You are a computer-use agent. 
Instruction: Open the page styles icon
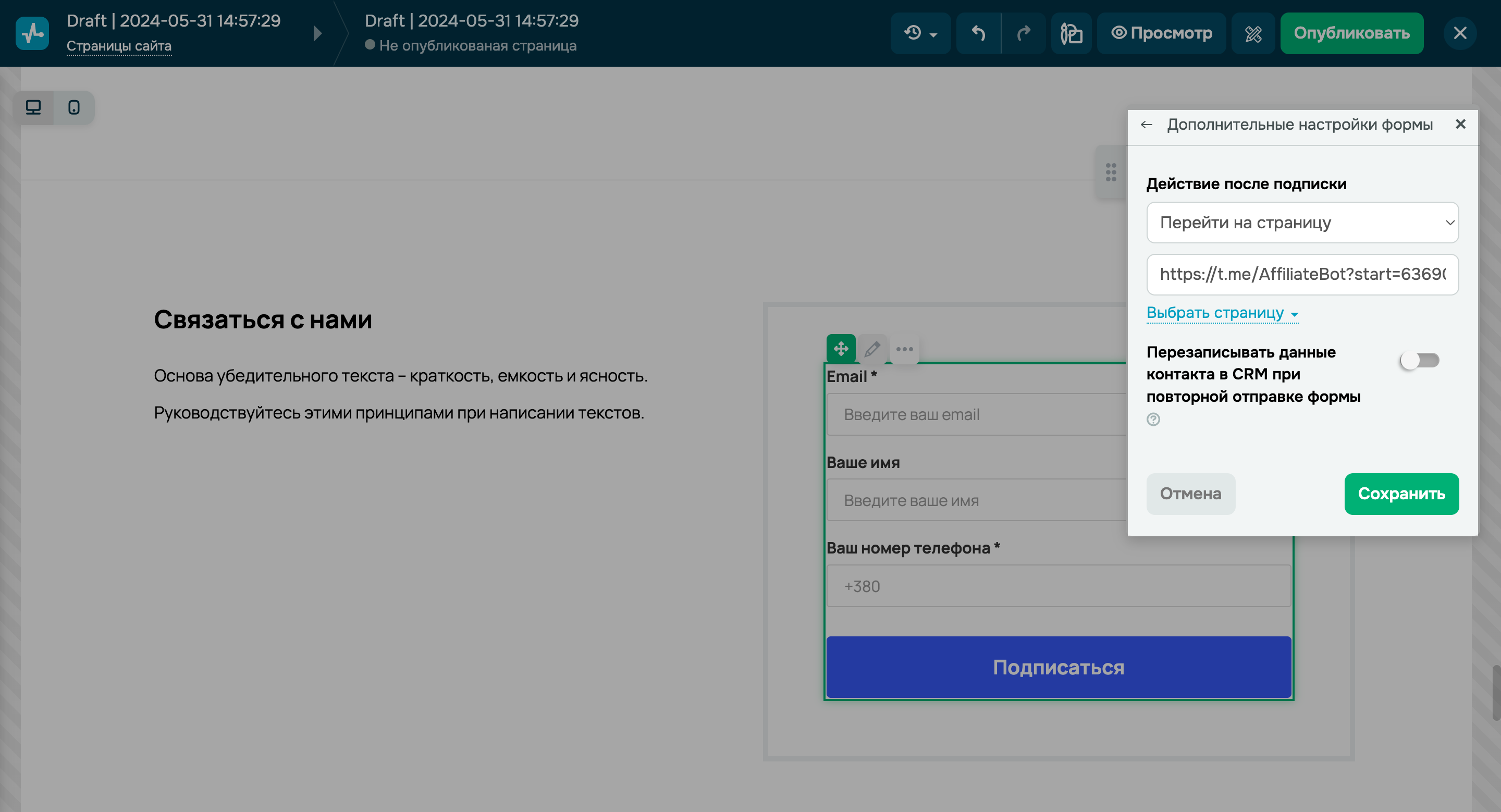[1071, 33]
